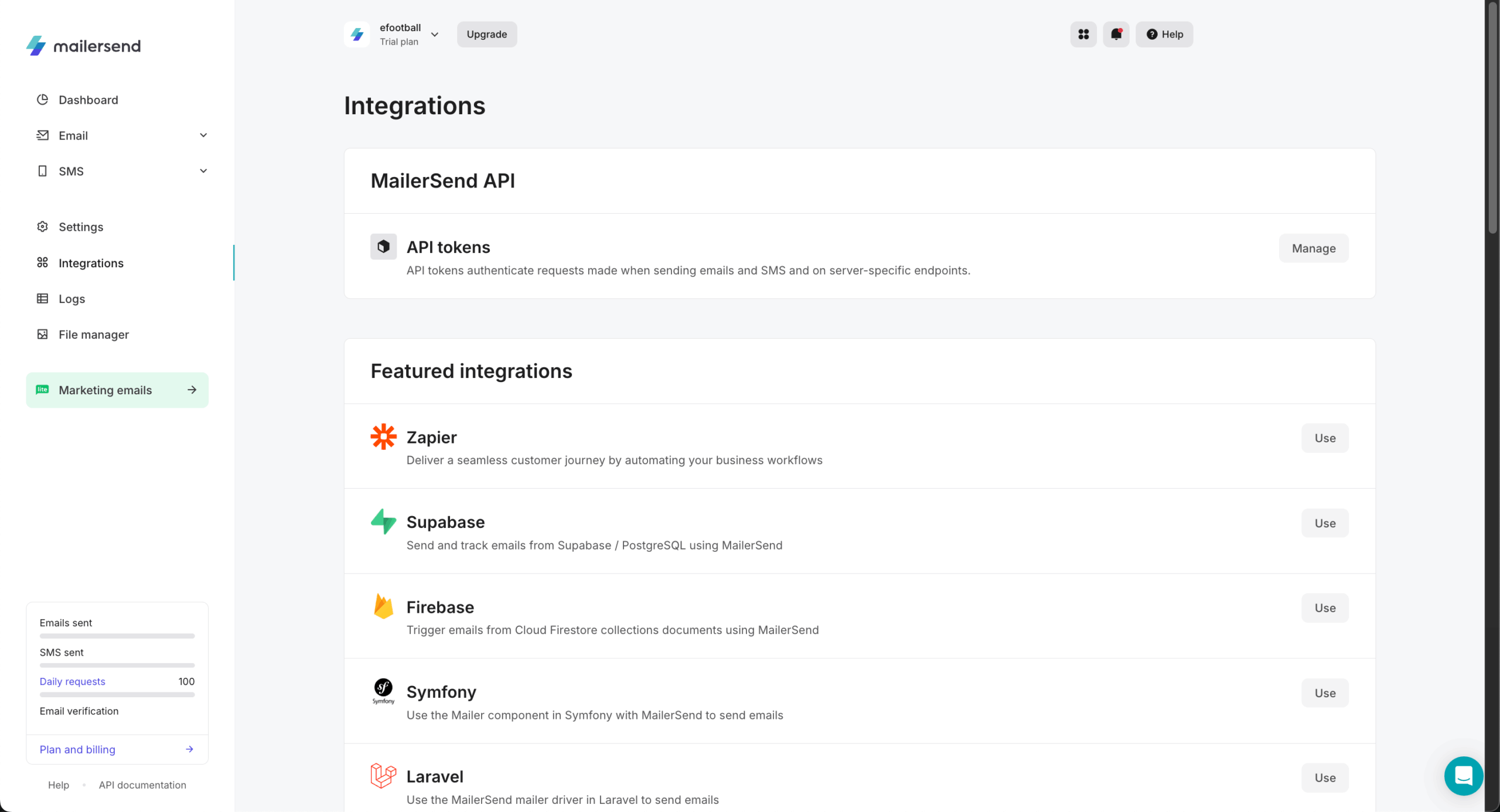Viewport: 1500px width, 812px height.
Task: Click the Integrations grid icon in the sidebar
Action: tap(42, 262)
